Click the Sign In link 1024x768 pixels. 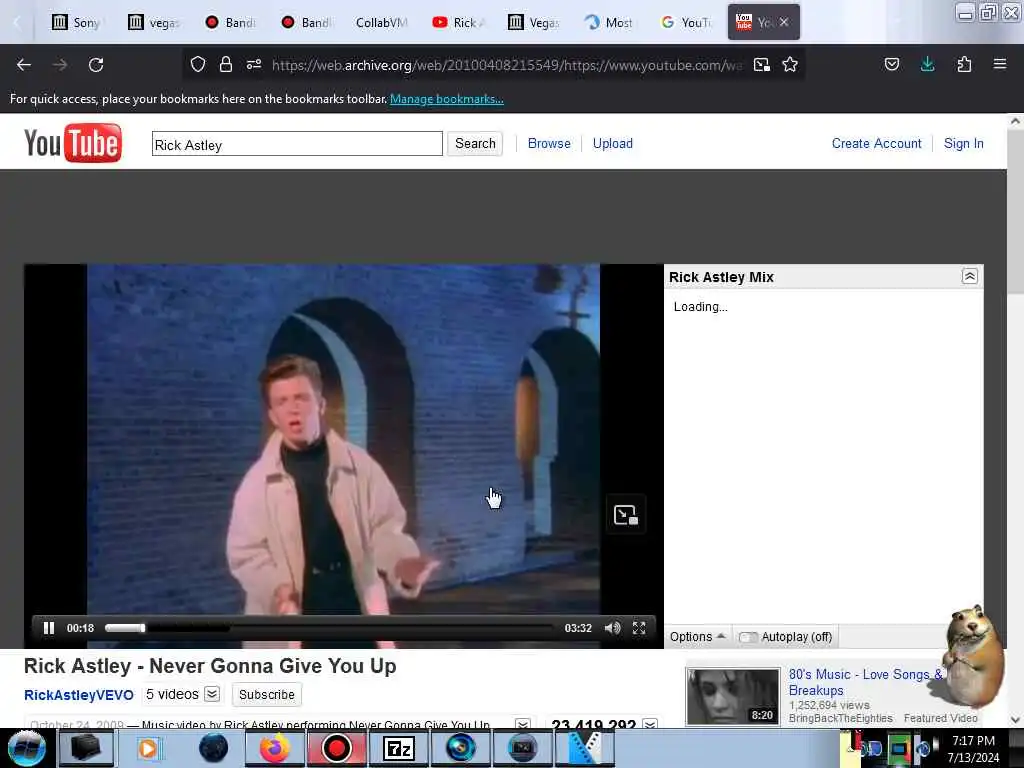tap(963, 144)
